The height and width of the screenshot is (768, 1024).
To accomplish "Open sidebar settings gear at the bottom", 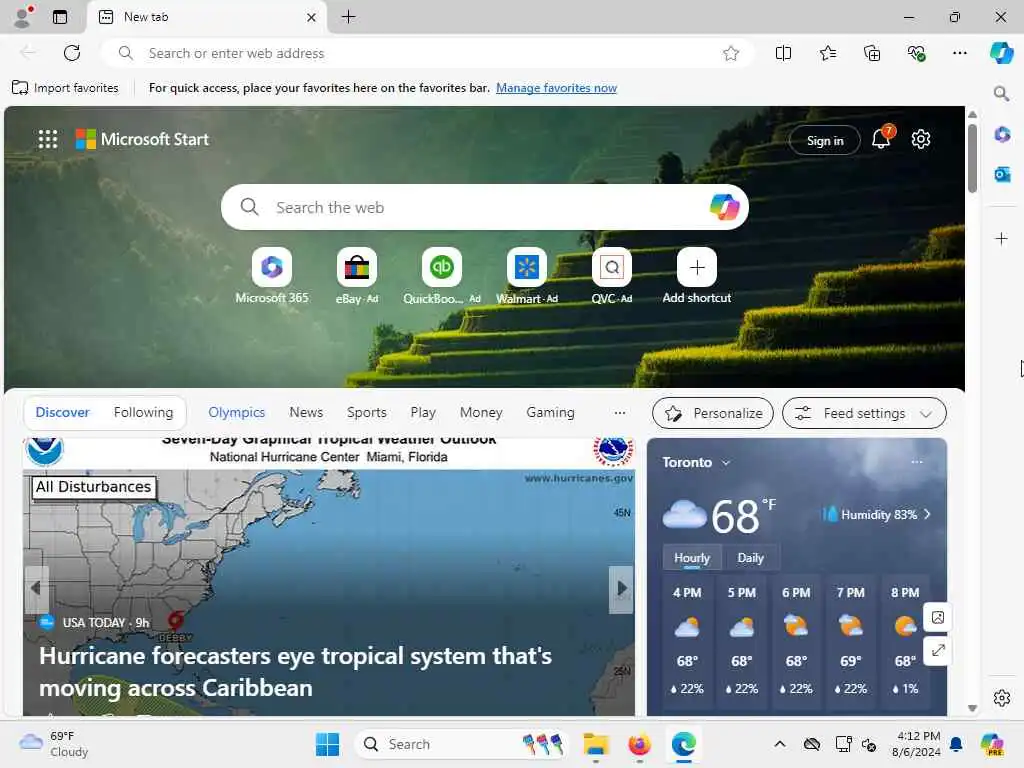I will click(x=1002, y=698).
